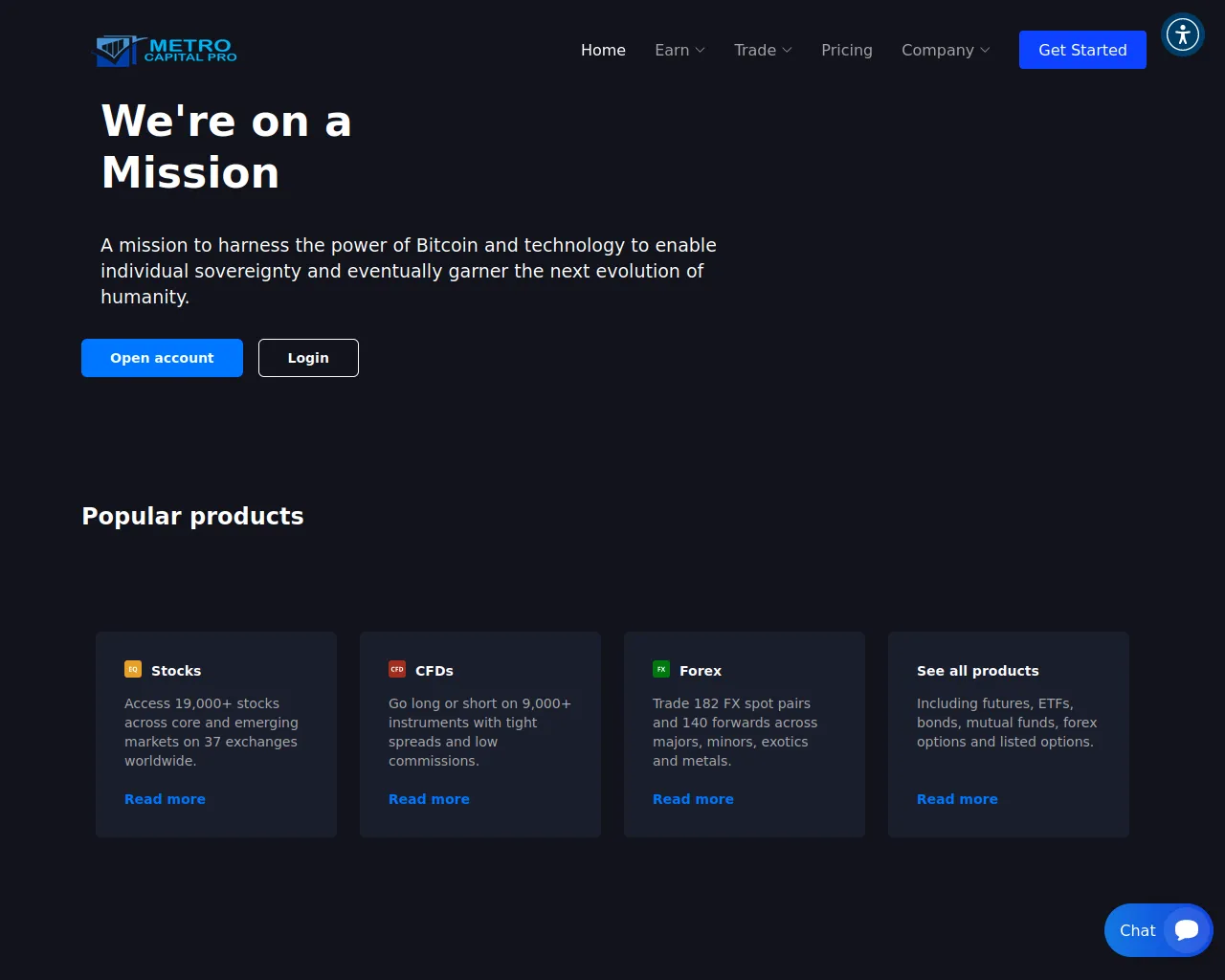This screenshot has width=1225, height=980.
Task: Click the Open account button
Action: coord(162,358)
